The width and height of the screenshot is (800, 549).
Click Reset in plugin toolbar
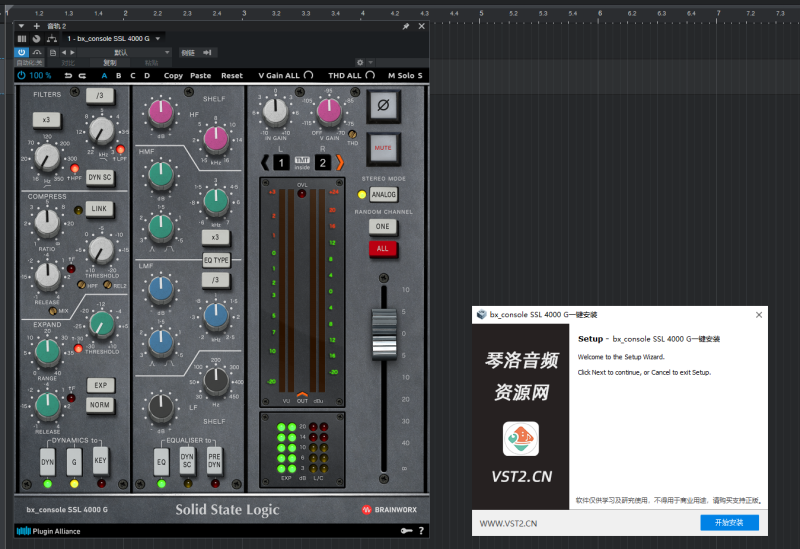232,76
